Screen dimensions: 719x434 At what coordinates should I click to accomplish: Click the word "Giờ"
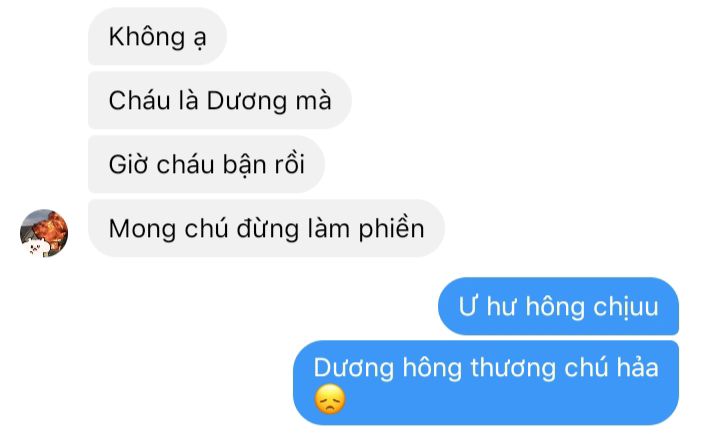click(128, 165)
